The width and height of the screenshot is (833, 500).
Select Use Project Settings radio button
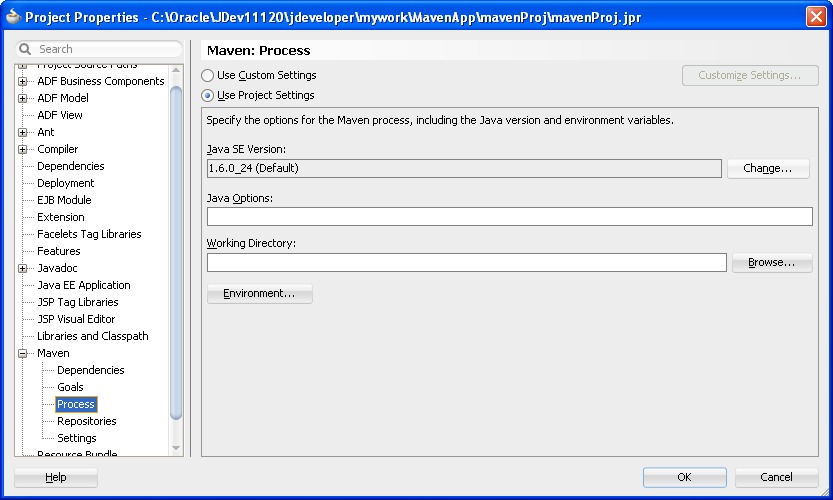pos(207,96)
